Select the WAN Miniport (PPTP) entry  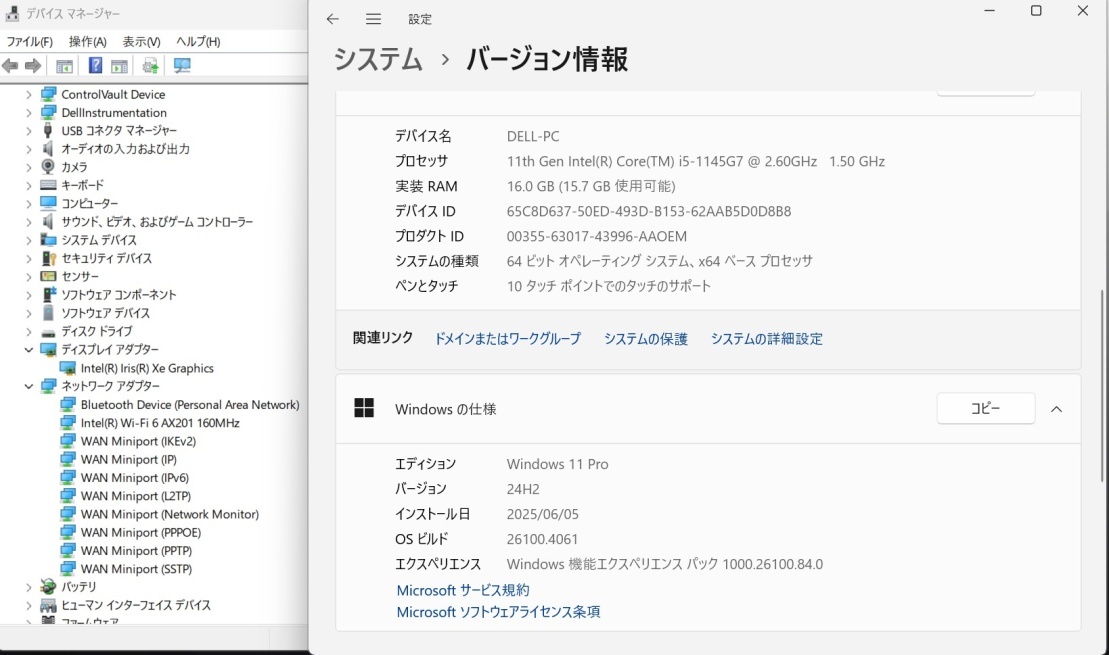coord(137,551)
